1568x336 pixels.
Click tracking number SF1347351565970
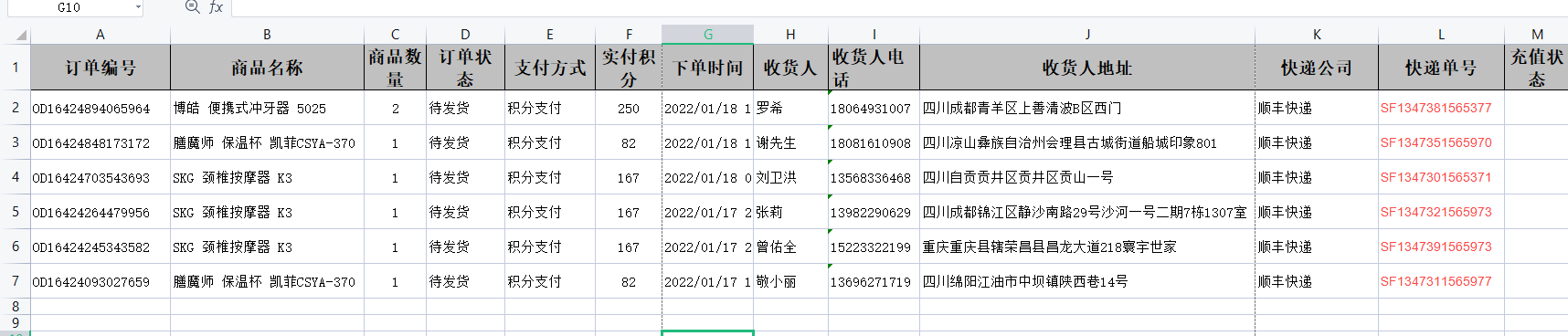(x=1441, y=142)
